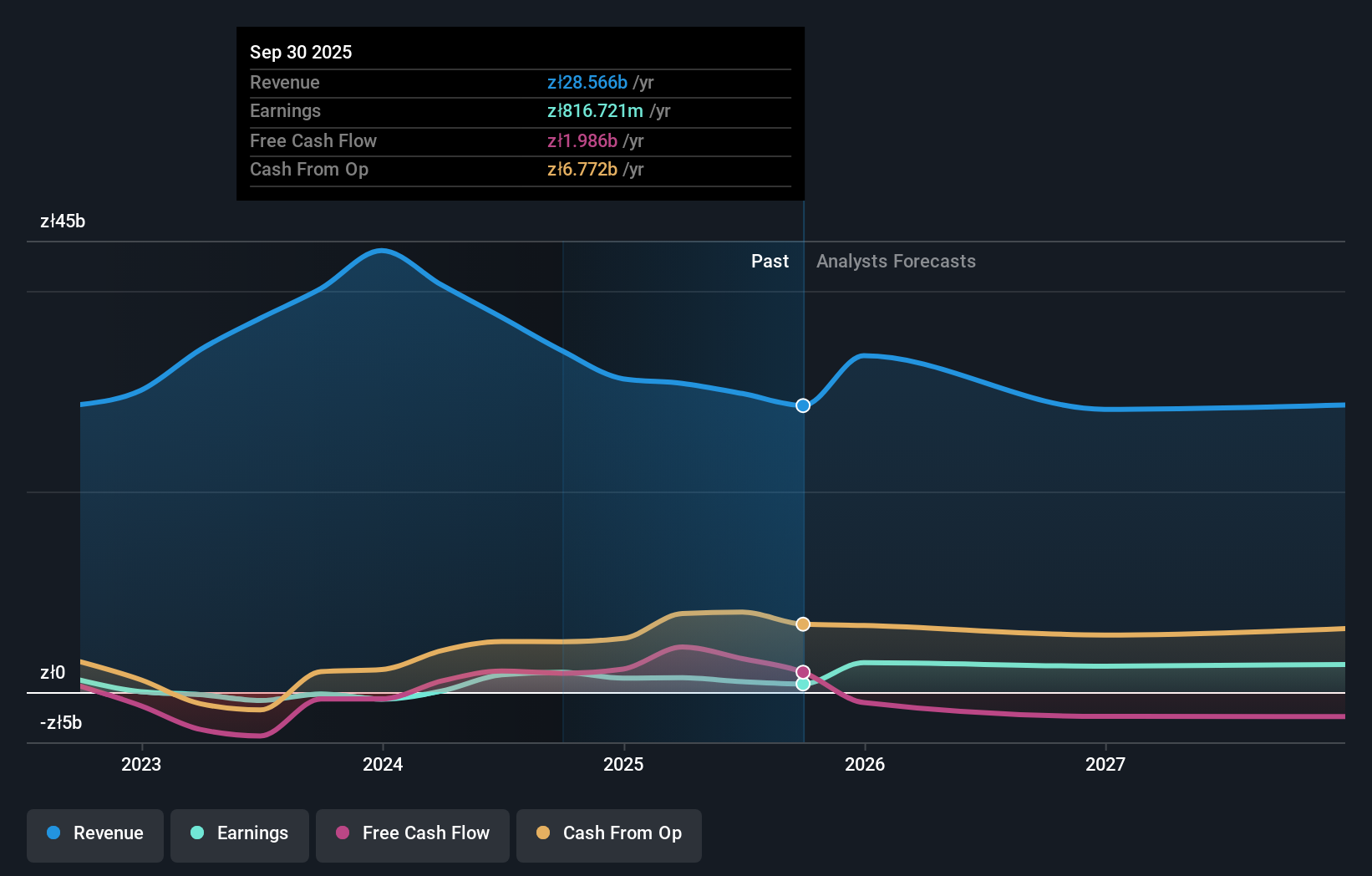The height and width of the screenshot is (876, 1372).
Task: Toggle the Free Cash Flow series visibility
Action: [412, 835]
